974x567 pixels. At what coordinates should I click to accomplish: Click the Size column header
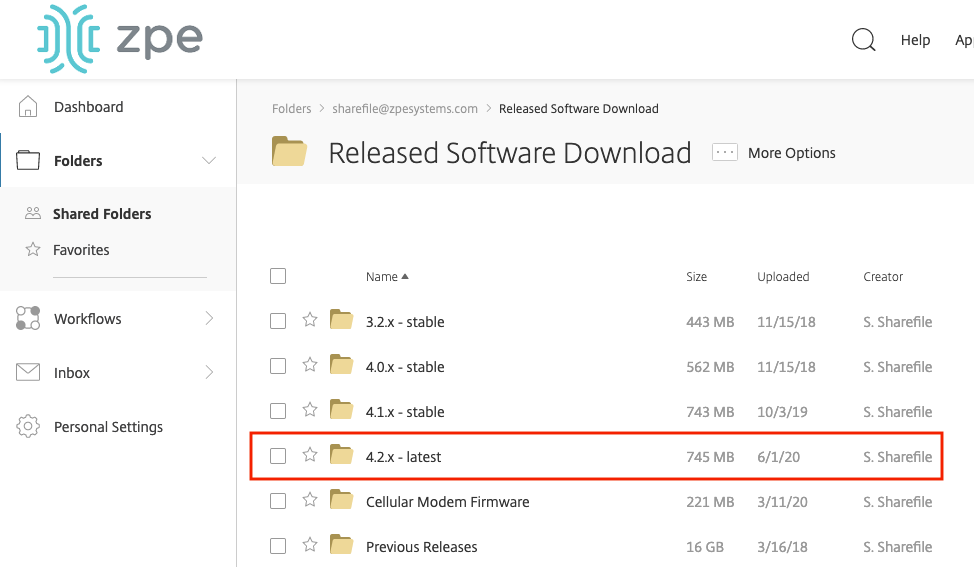coord(696,276)
